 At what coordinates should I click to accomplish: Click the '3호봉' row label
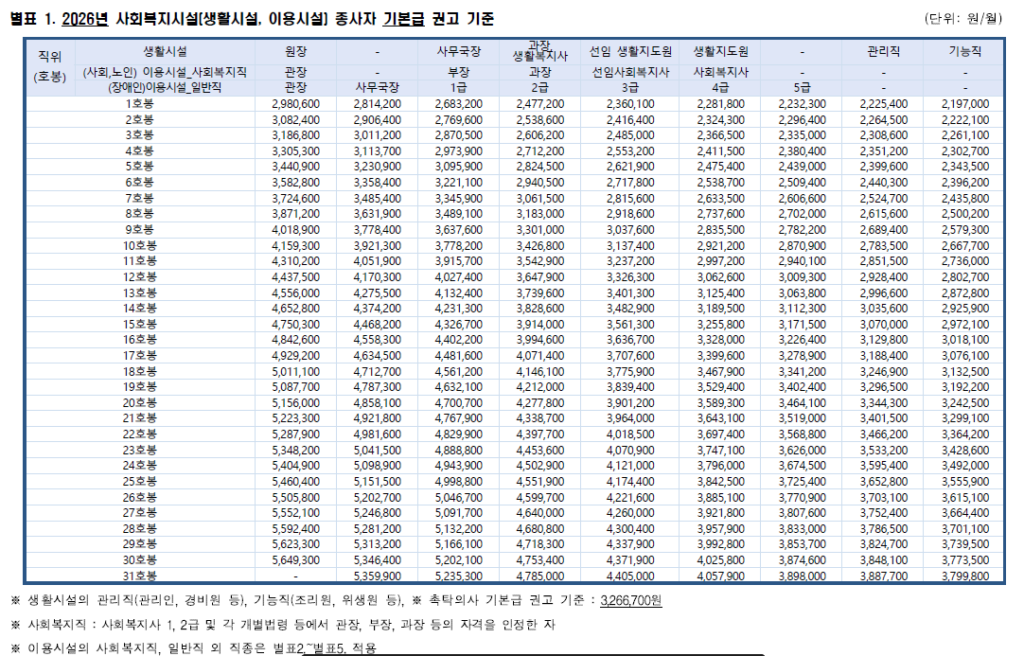pyautogui.click(x=140, y=135)
